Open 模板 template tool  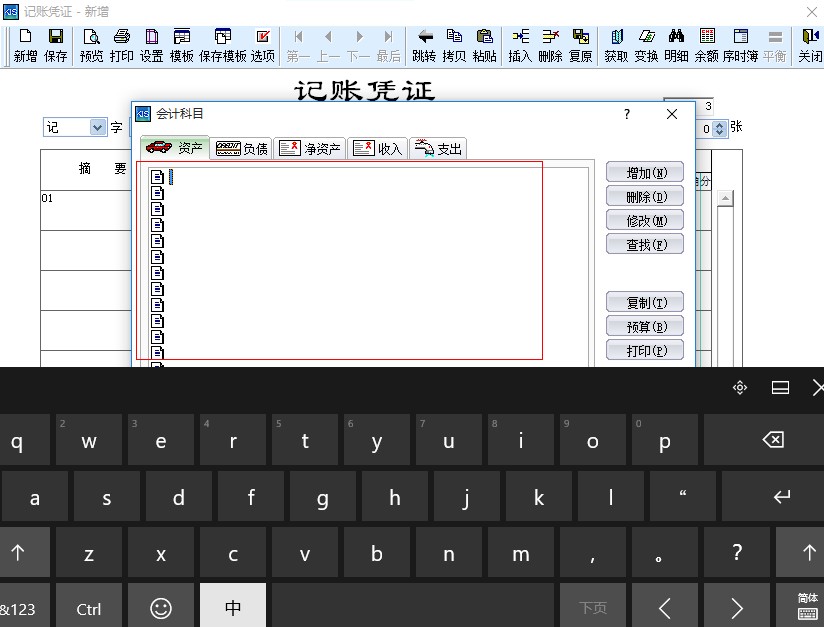pos(181,45)
